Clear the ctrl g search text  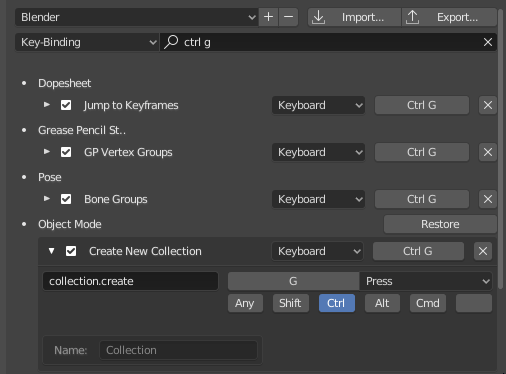pos(488,42)
